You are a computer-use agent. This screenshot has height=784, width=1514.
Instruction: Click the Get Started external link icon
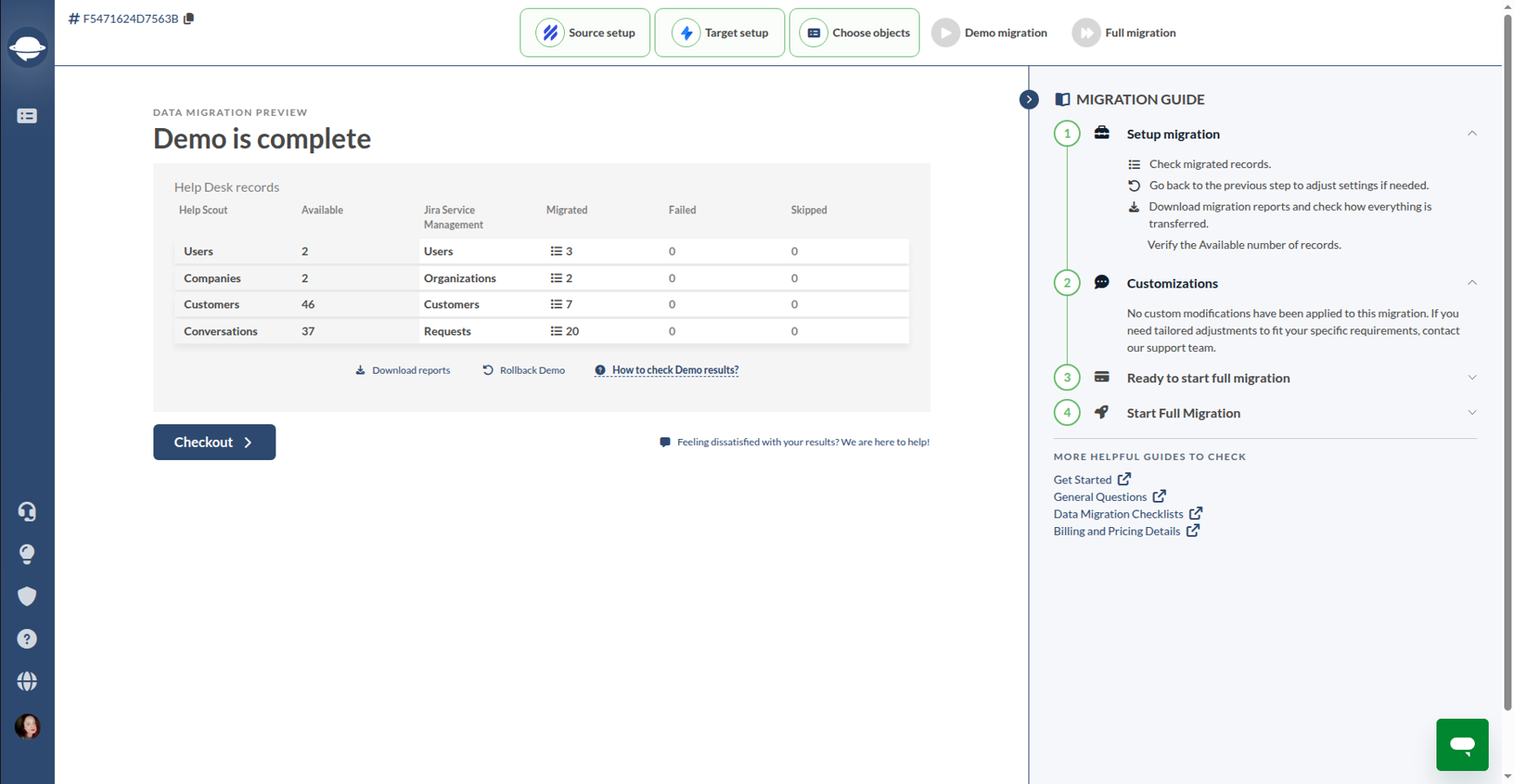(1124, 479)
